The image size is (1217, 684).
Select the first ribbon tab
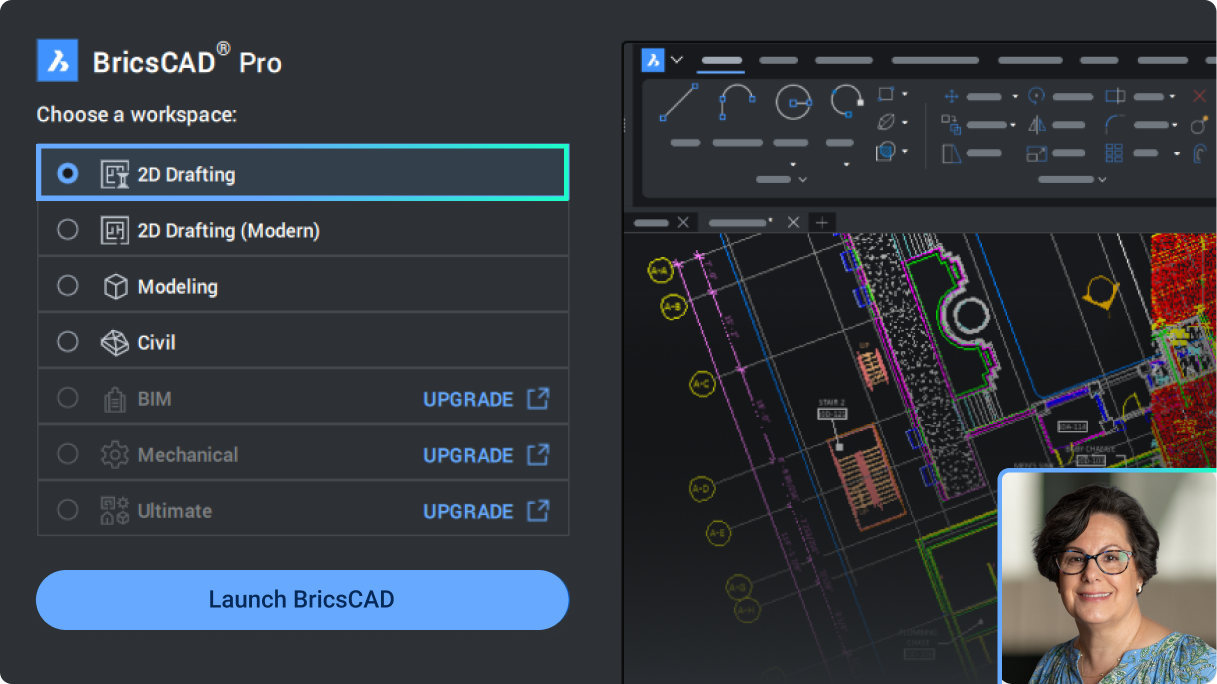[721, 61]
